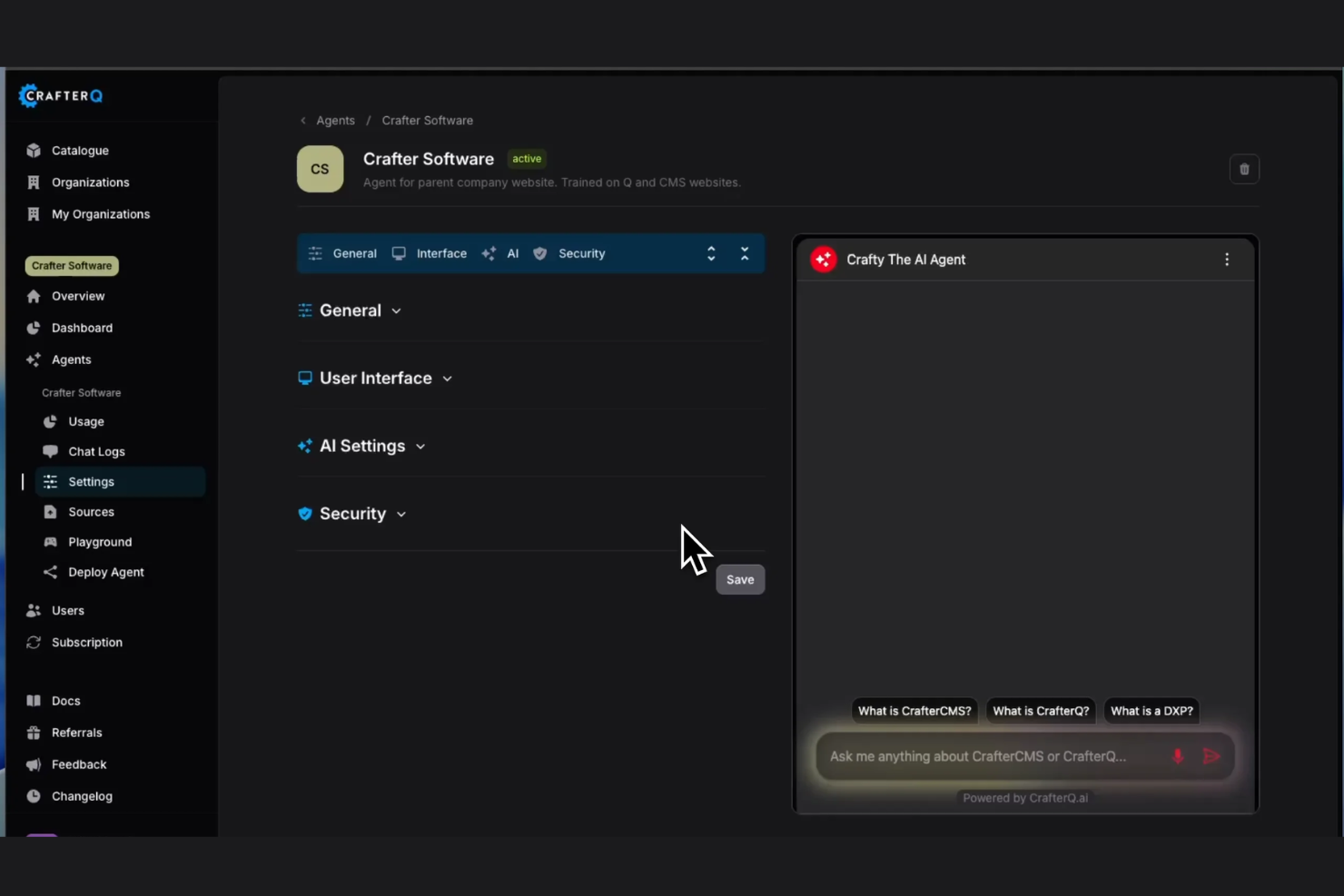Image resolution: width=1344 pixels, height=896 pixels.
Task: Jump to General tab in toolbar
Action: tap(342, 253)
